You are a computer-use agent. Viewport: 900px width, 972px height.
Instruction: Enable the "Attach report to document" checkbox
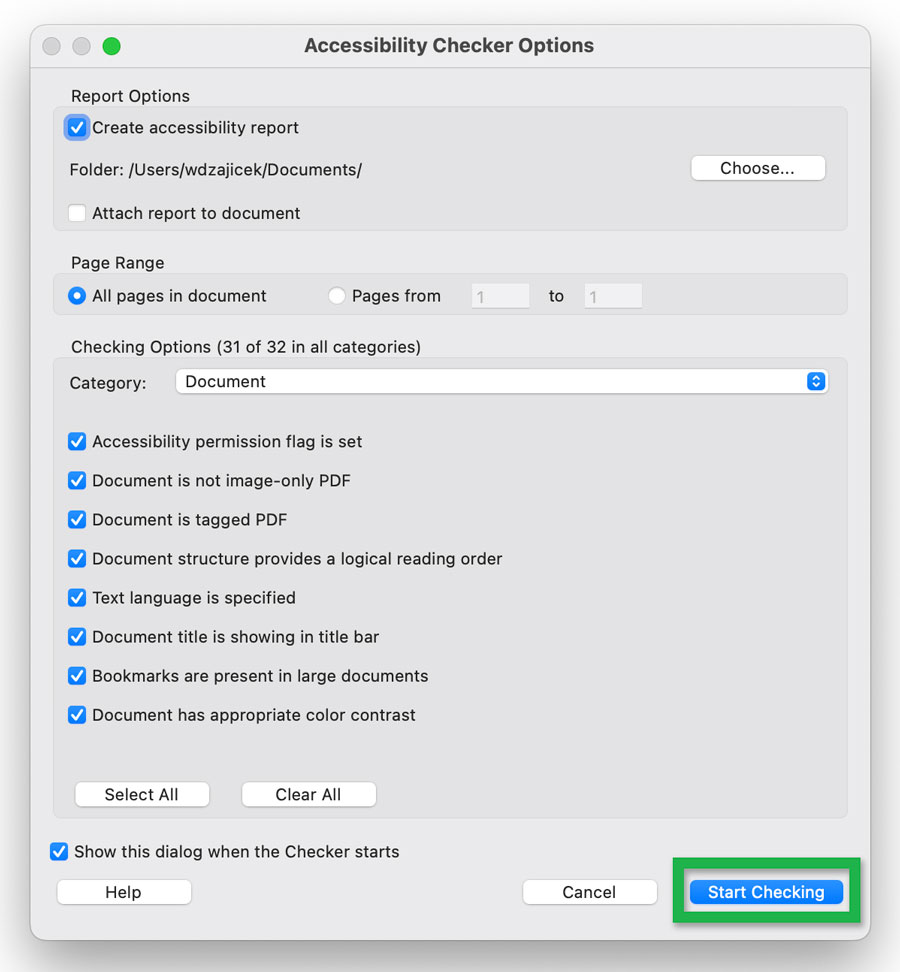coord(77,213)
